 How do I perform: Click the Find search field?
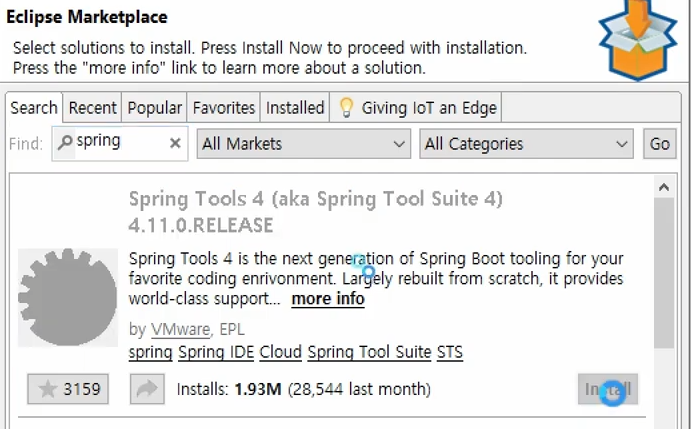tap(120, 143)
